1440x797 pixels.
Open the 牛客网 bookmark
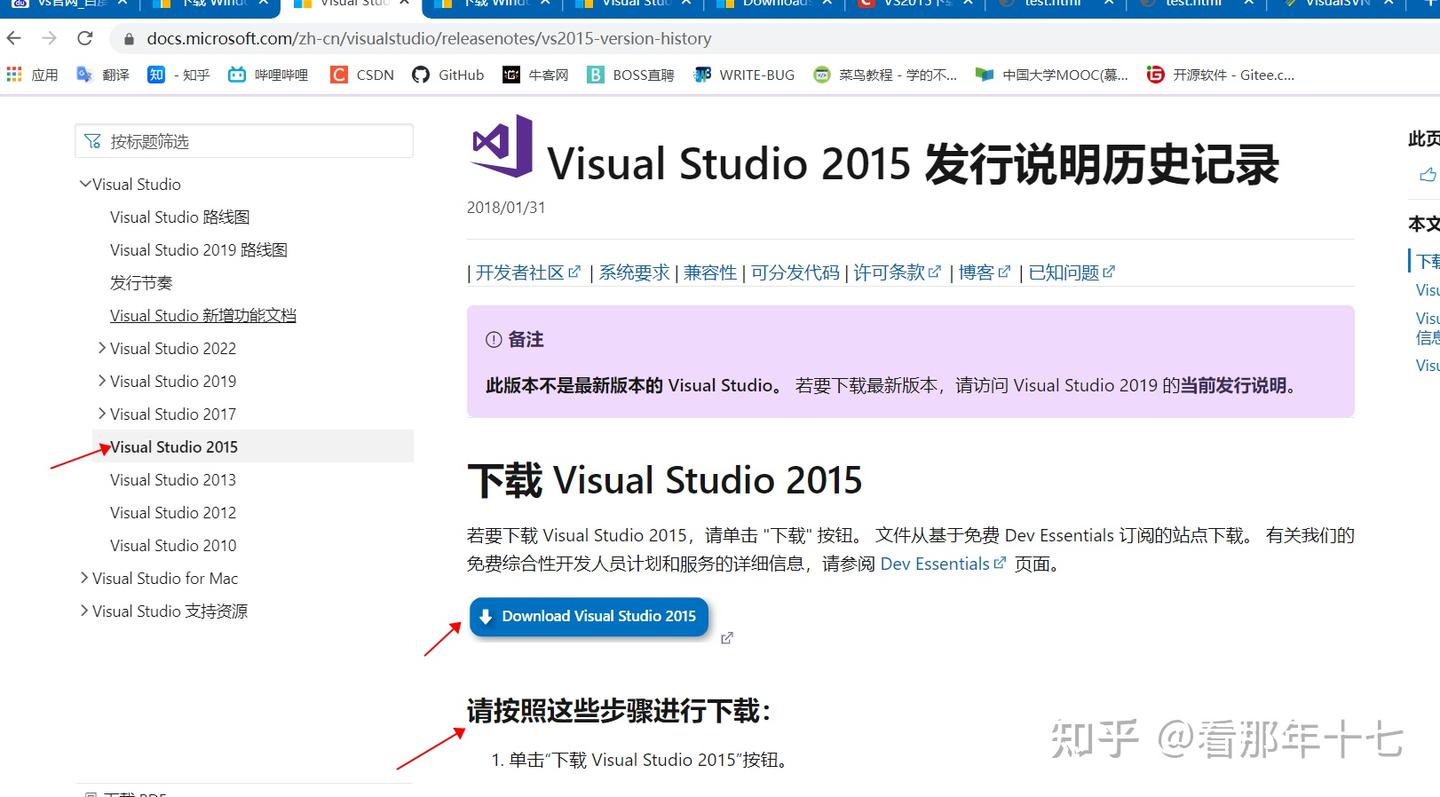click(x=535, y=73)
